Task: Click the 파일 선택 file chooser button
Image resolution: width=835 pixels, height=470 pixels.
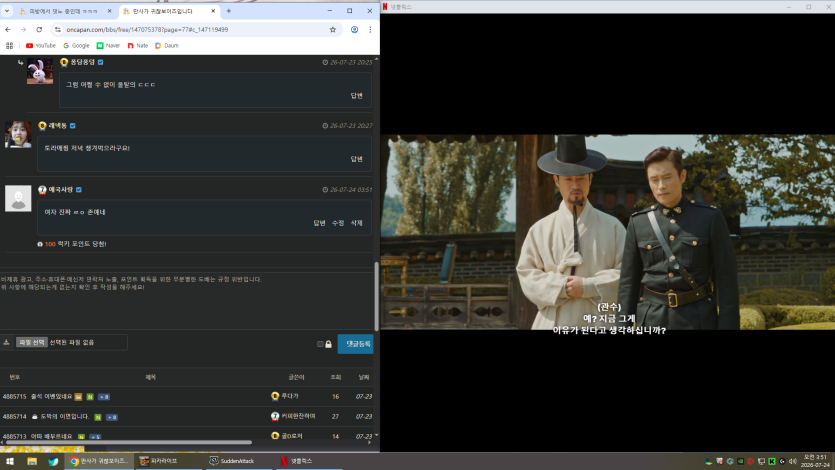Action: [31, 342]
